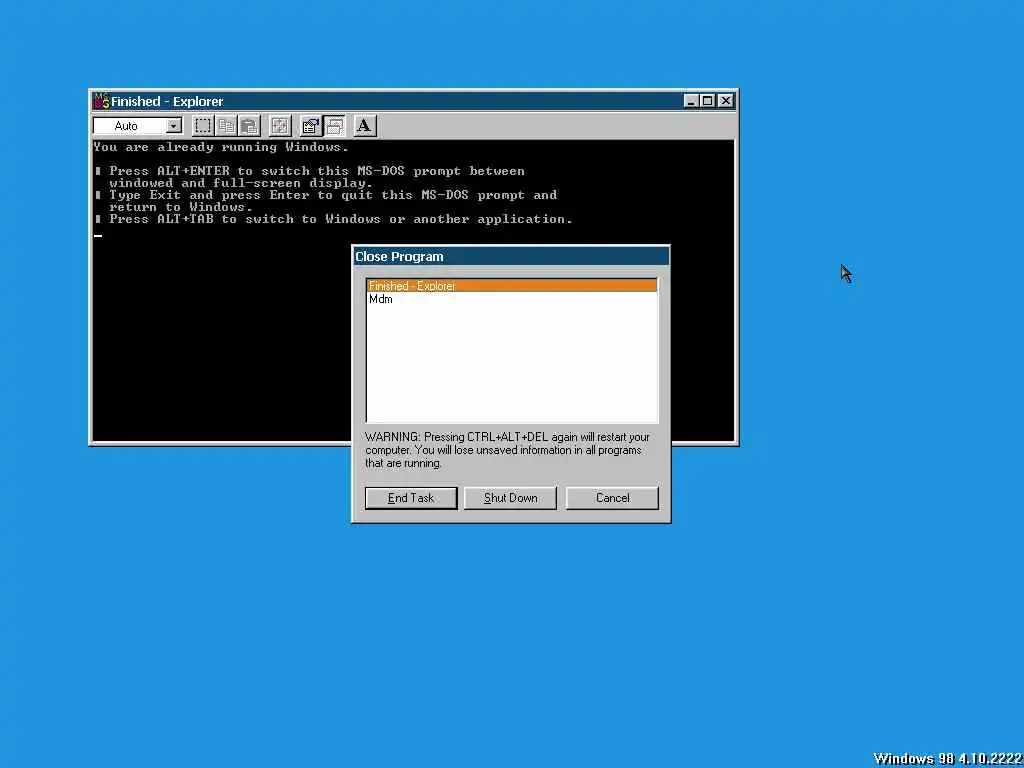Click the Copy icon in MS-DOS toolbar

click(x=226, y=125)
